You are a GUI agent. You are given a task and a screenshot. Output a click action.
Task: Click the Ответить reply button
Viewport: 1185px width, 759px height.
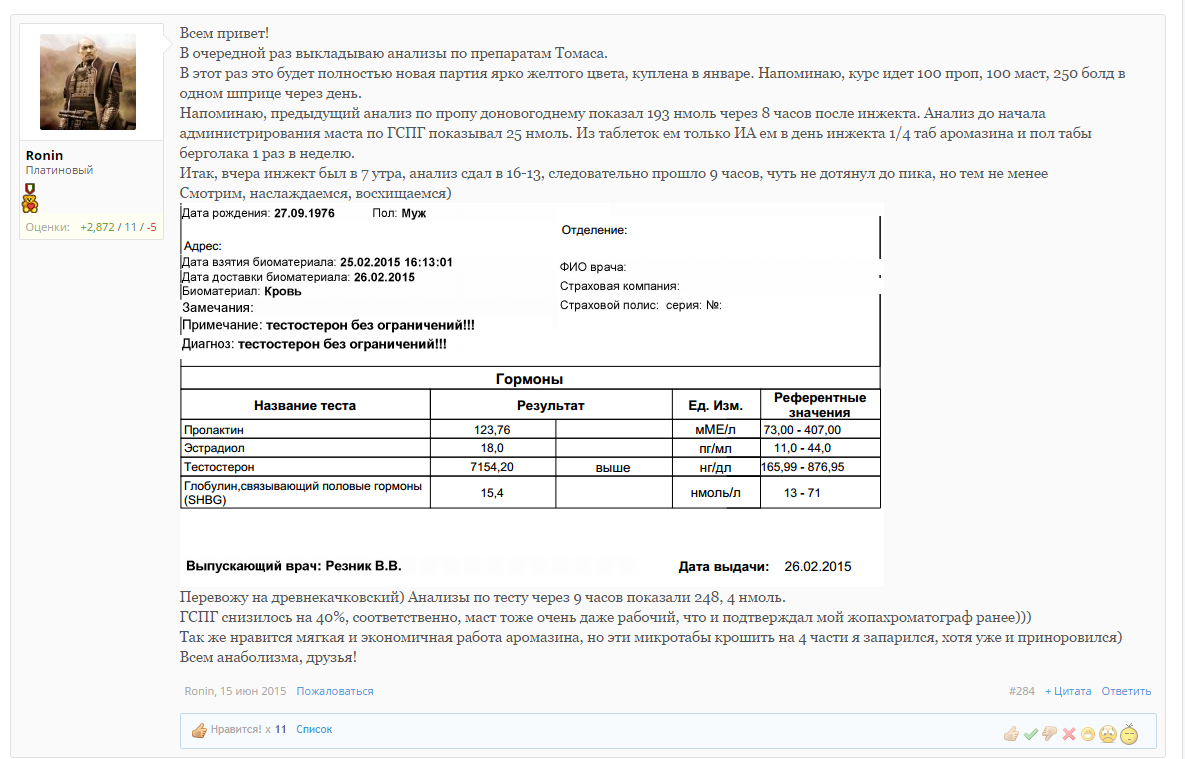click(x=1126, y=691)
